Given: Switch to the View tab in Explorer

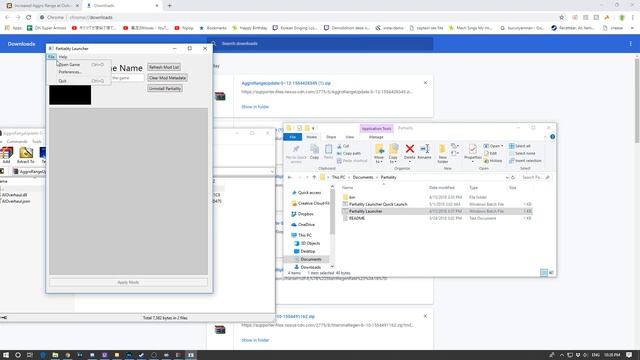Looking at the screenshot, I should [350, 137].
